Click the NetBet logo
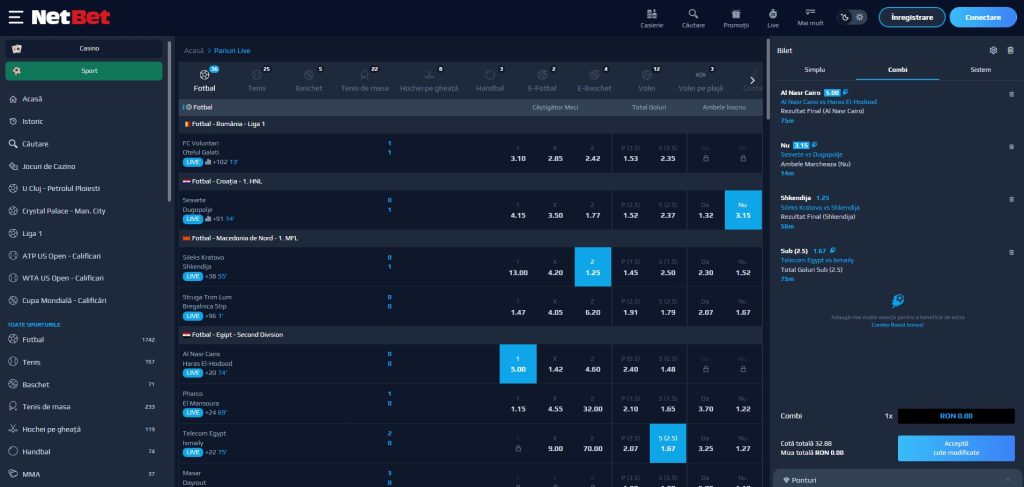This screenshot has height=487, width=1024. (71, 17)
